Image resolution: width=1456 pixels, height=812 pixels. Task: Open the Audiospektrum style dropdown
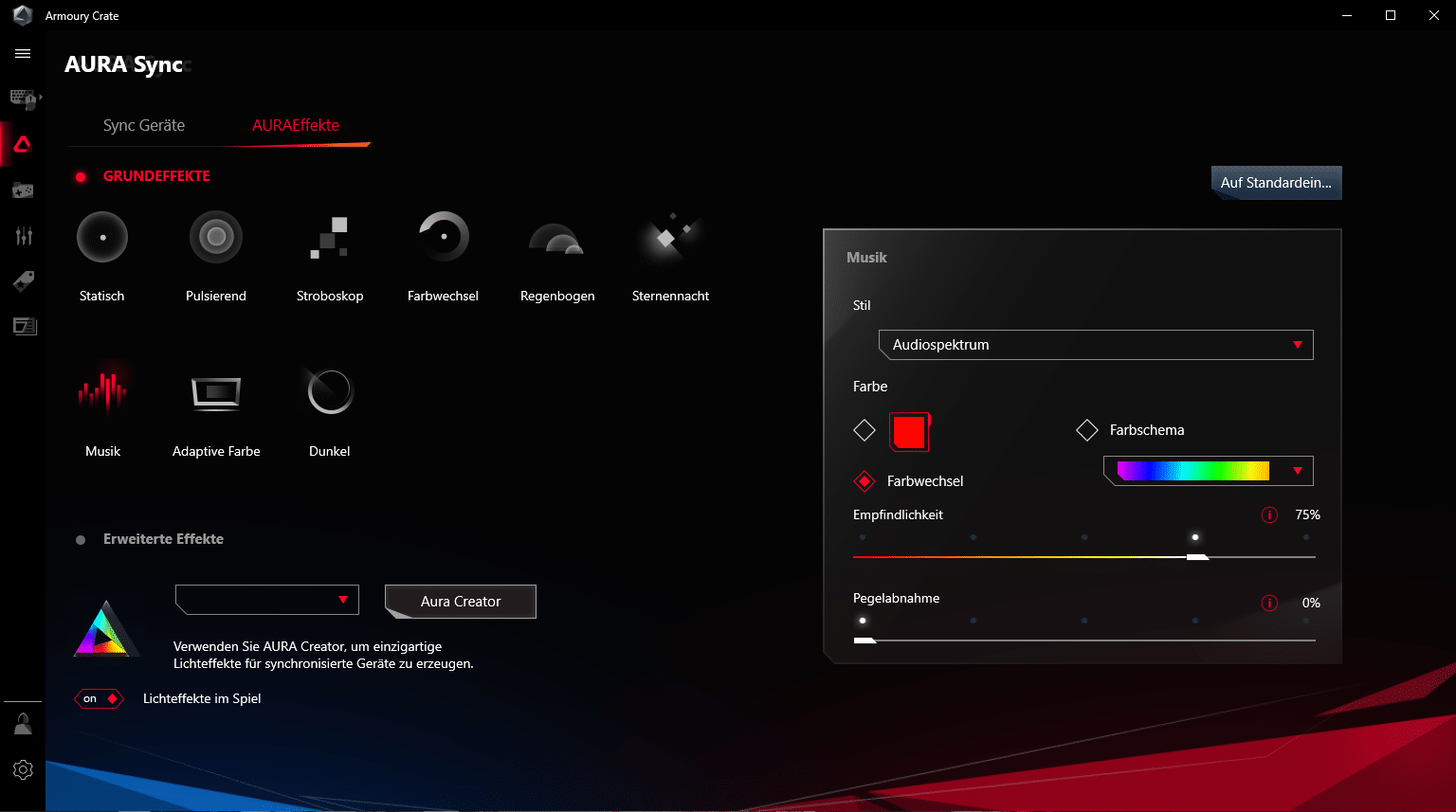[1095, 345]
